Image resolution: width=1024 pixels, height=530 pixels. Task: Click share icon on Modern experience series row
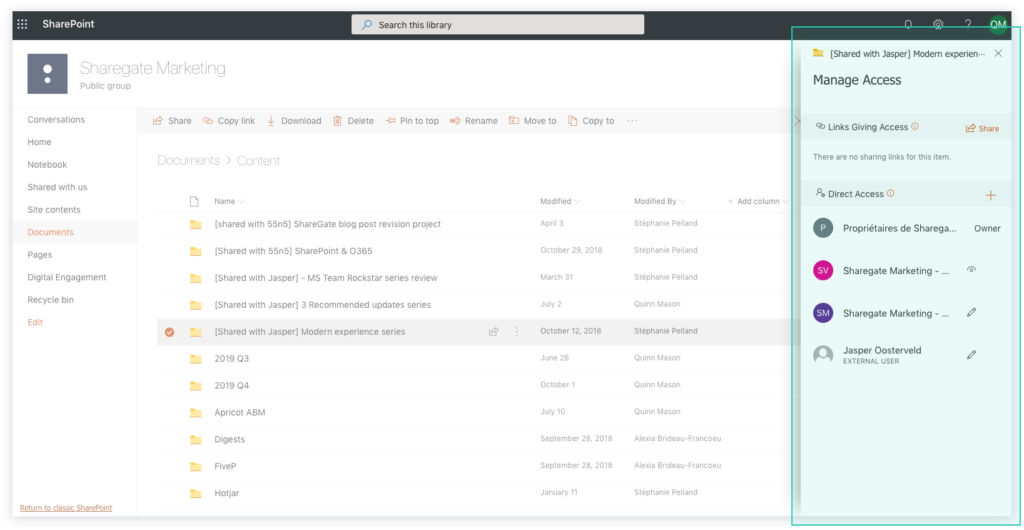[494, 332]
